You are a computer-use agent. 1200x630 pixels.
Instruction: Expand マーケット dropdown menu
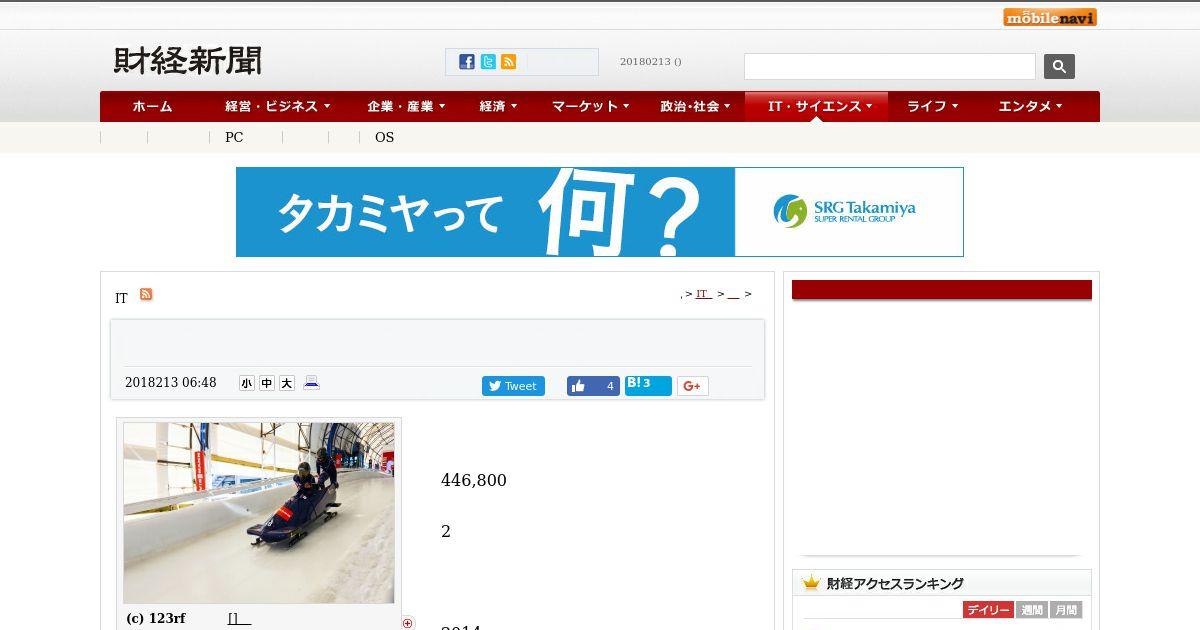tap(590, 106)
